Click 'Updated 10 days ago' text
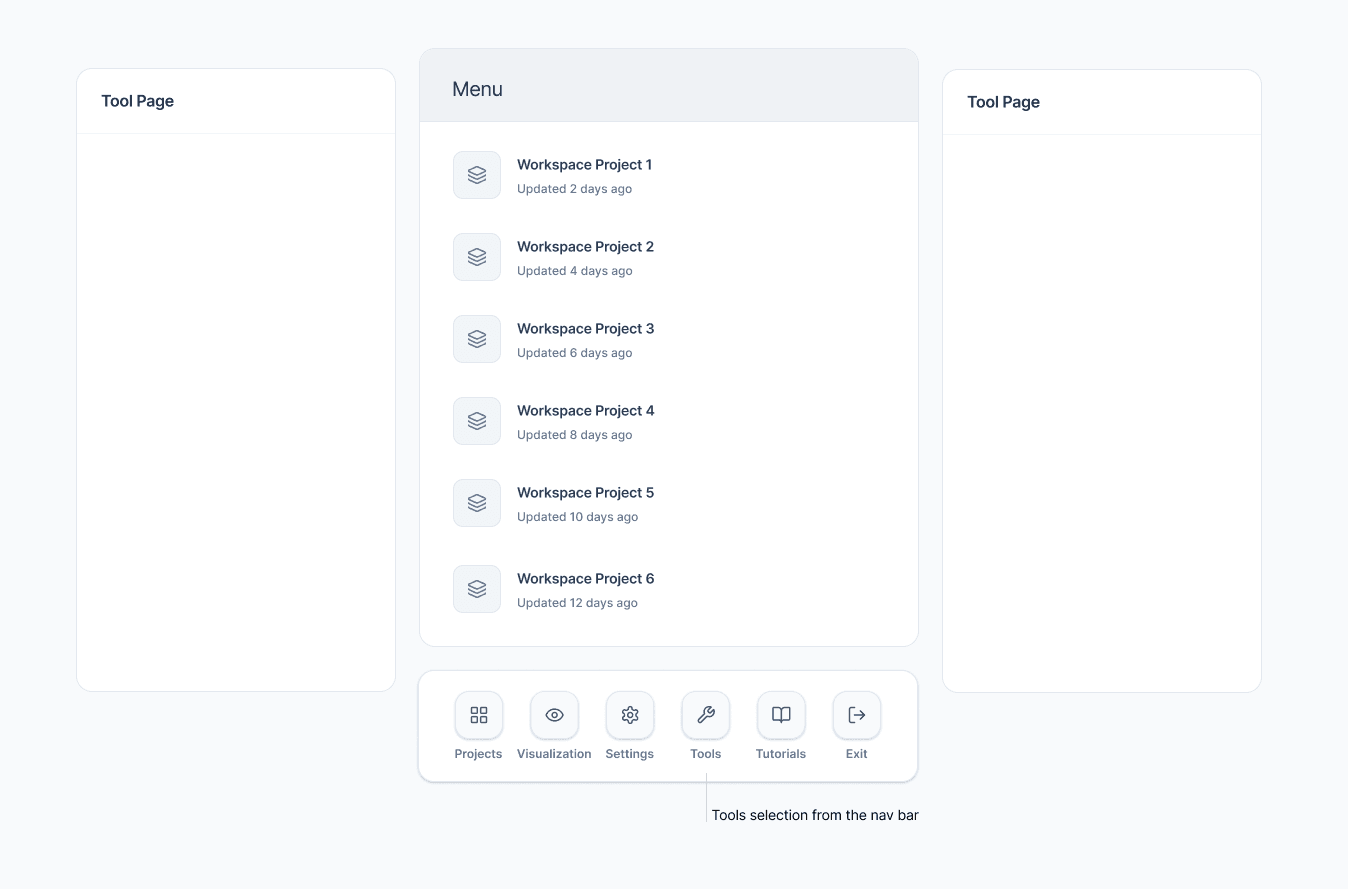Screen dimensions: 1348x891 (x=577, y=517)
